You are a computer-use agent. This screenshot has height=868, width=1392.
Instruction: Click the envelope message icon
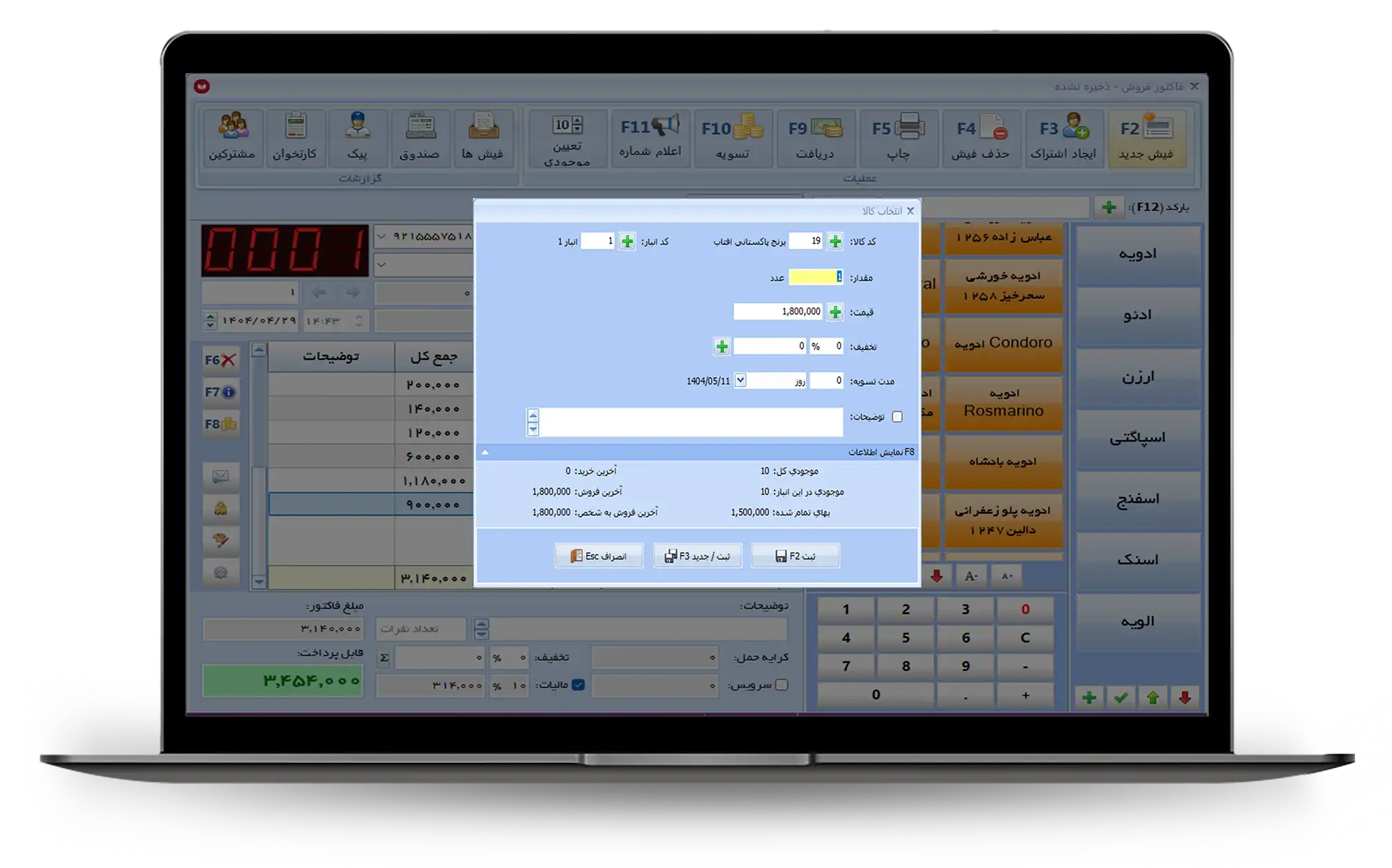221,476
